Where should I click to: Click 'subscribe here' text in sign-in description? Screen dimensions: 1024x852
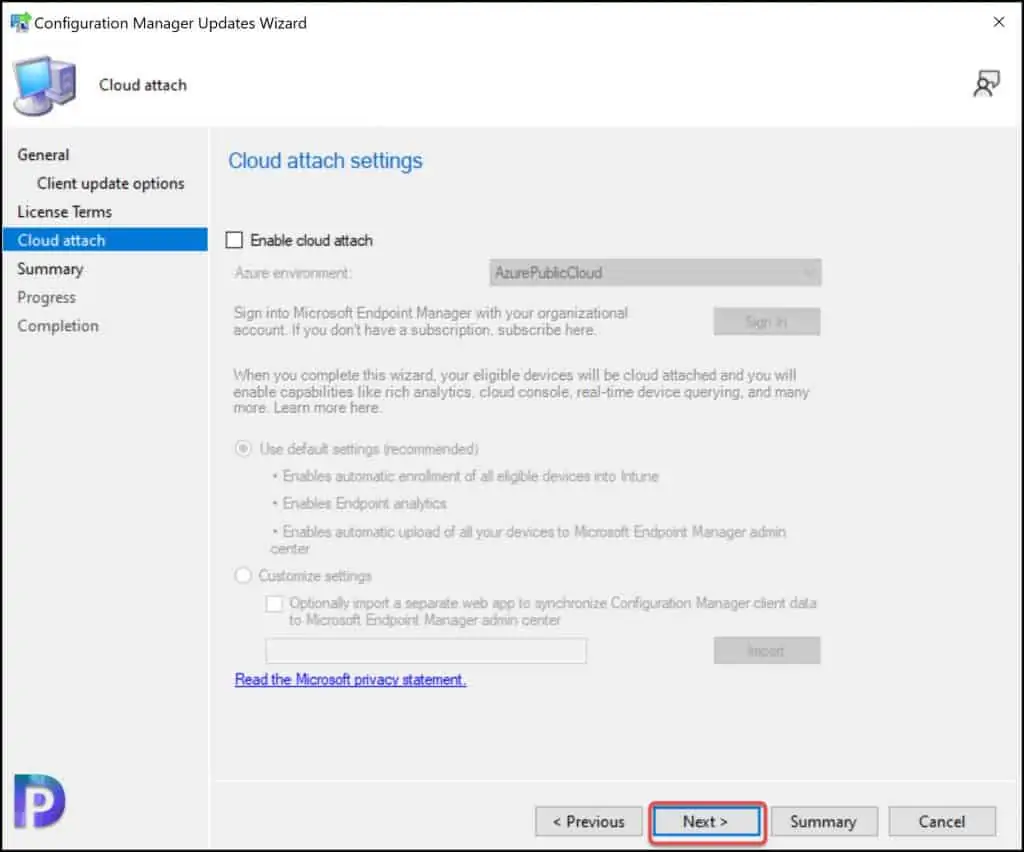pyautogui.click(x=547, y=330)
